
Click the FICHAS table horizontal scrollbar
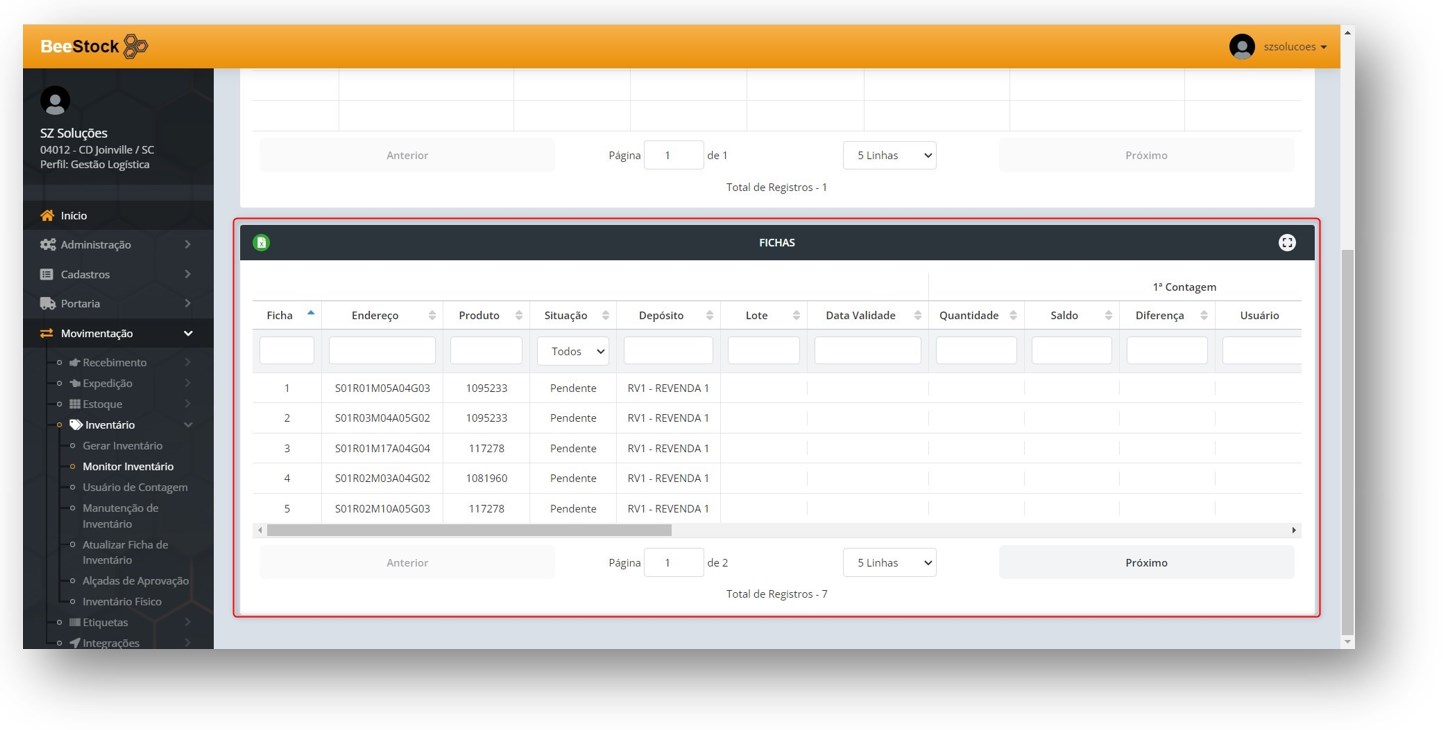pyautogui.click(x=470, y=531)
